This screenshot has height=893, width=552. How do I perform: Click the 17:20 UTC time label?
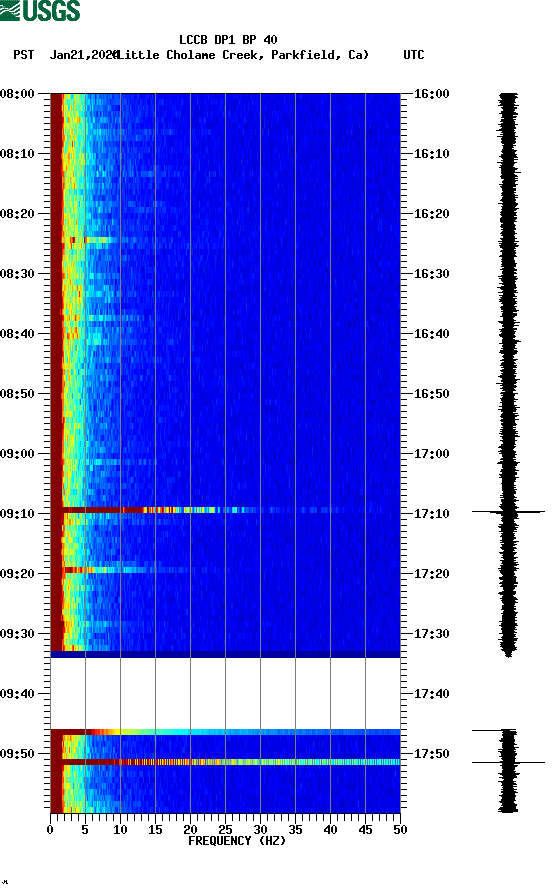[x=431, y=574]
